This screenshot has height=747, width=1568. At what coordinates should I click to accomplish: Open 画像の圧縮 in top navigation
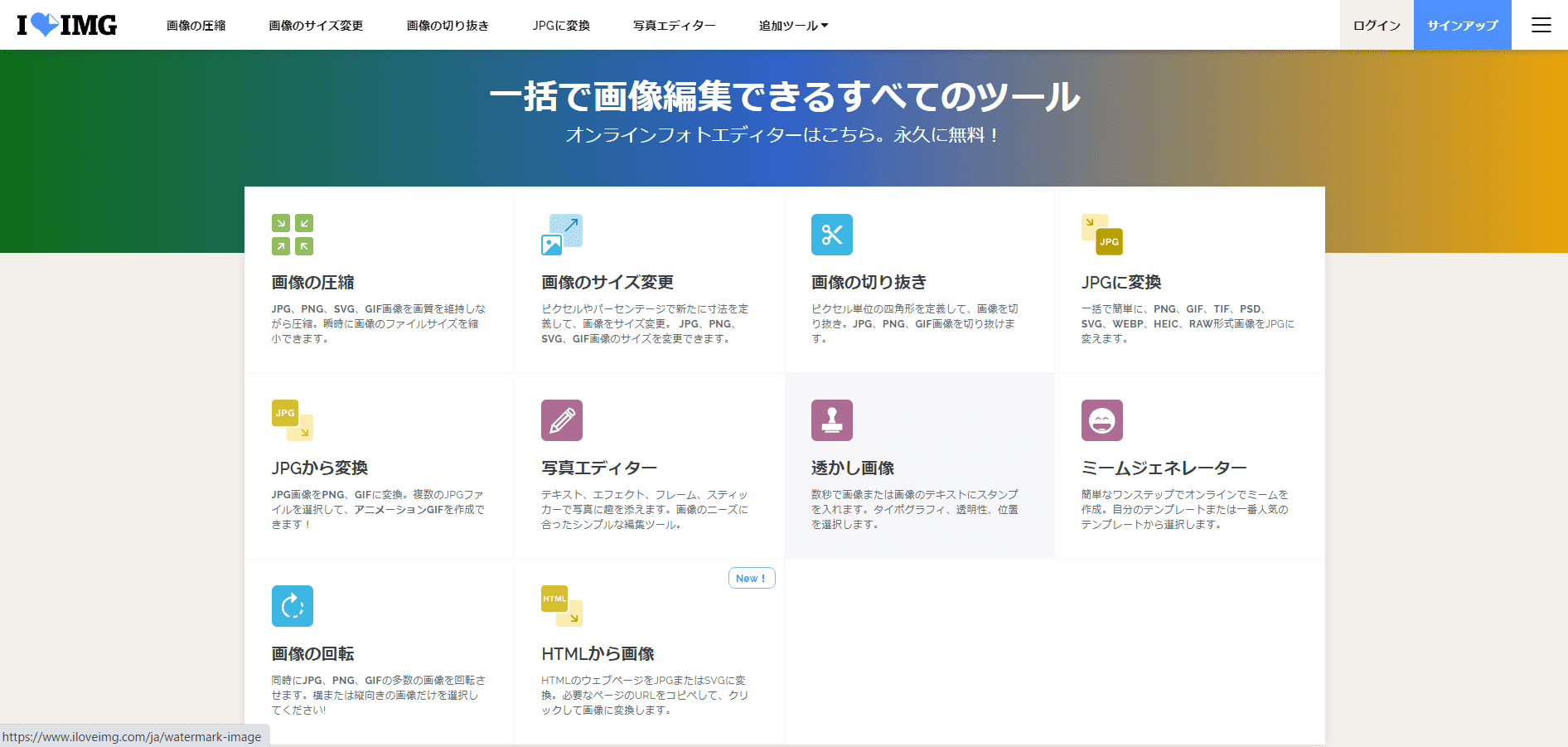coord(196,26)
